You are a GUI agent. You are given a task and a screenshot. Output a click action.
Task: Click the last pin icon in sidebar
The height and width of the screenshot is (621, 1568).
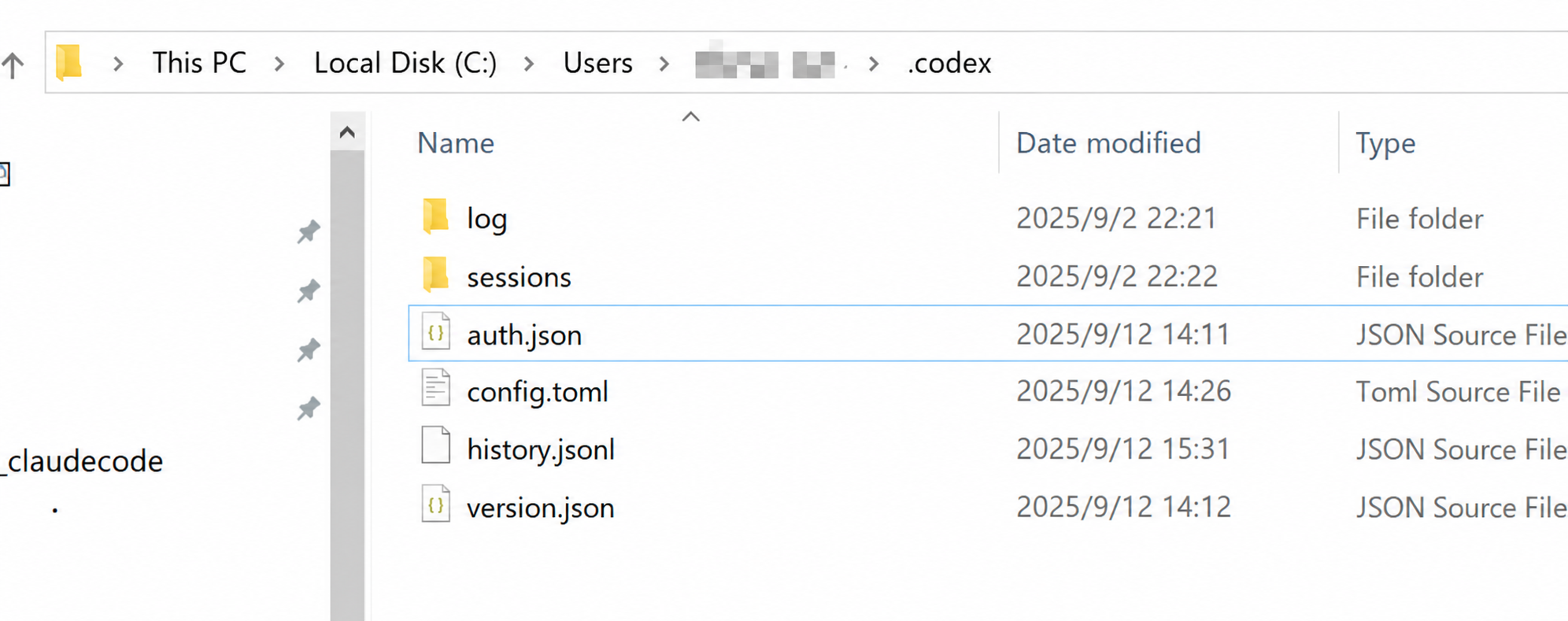[309, 408]
